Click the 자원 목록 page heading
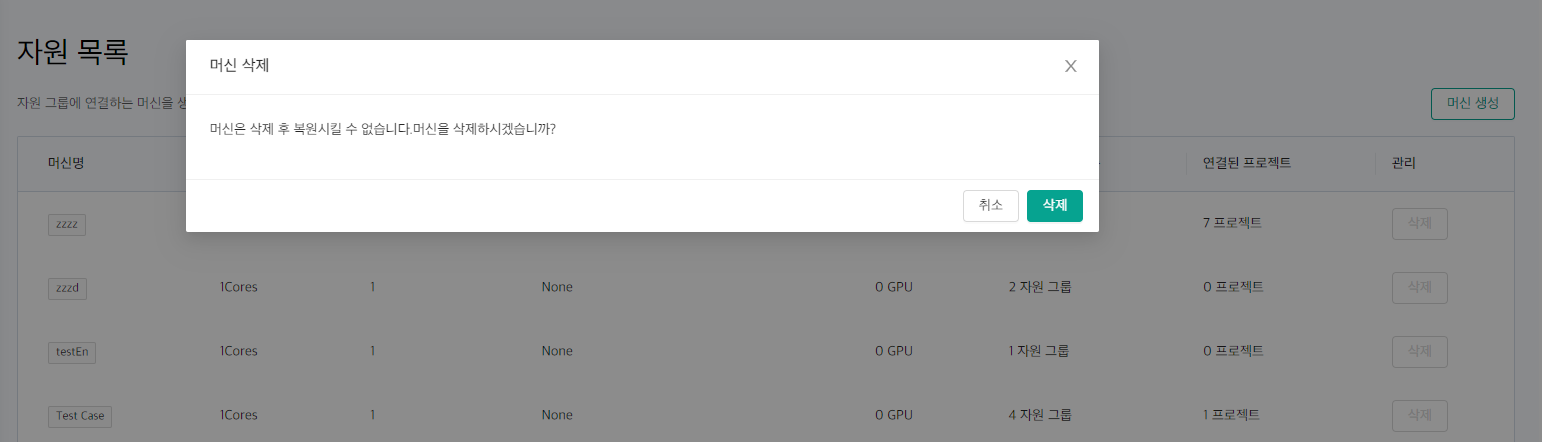Screen dimensions: 1542x442 [73, 52]
